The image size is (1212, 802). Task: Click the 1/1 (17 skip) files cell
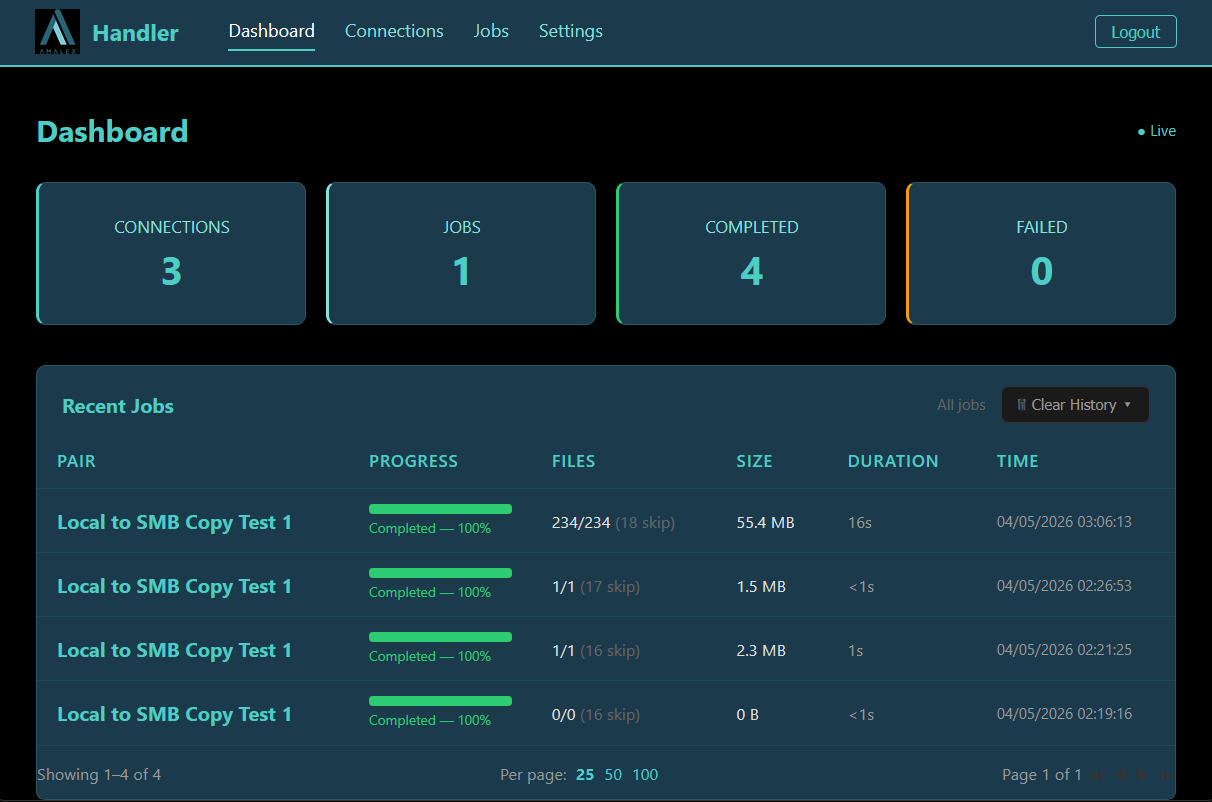596,586
